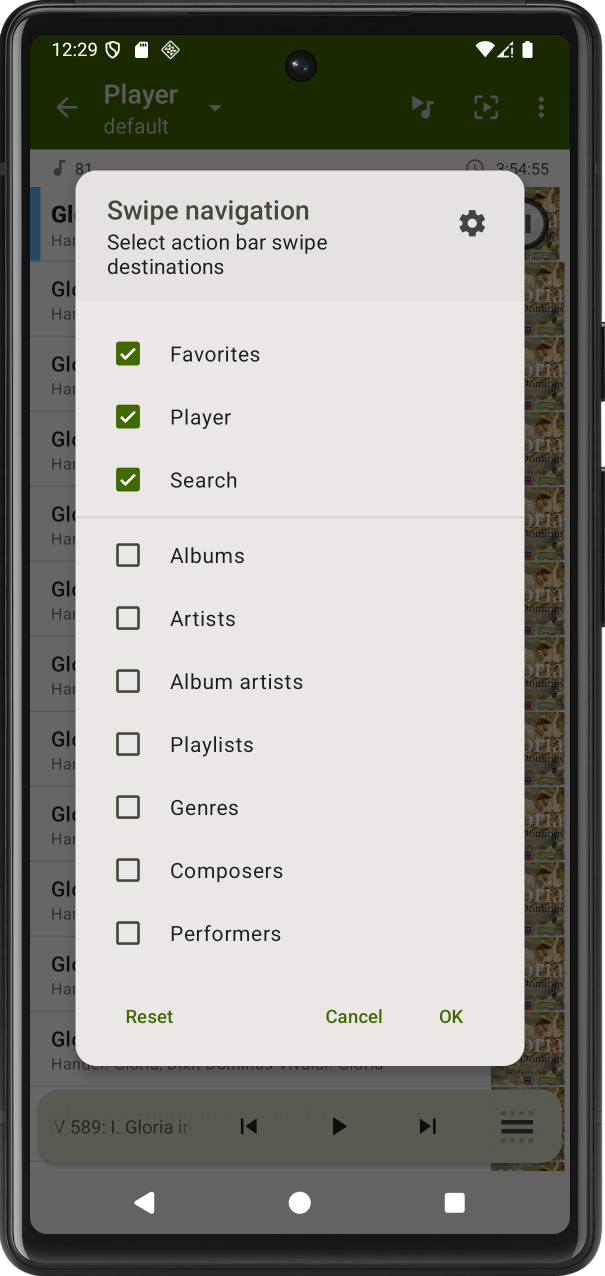The width and height of the screenshot is (605, 1276).
Task: Skip to previous track
Action: click(x=249, y=1127)
